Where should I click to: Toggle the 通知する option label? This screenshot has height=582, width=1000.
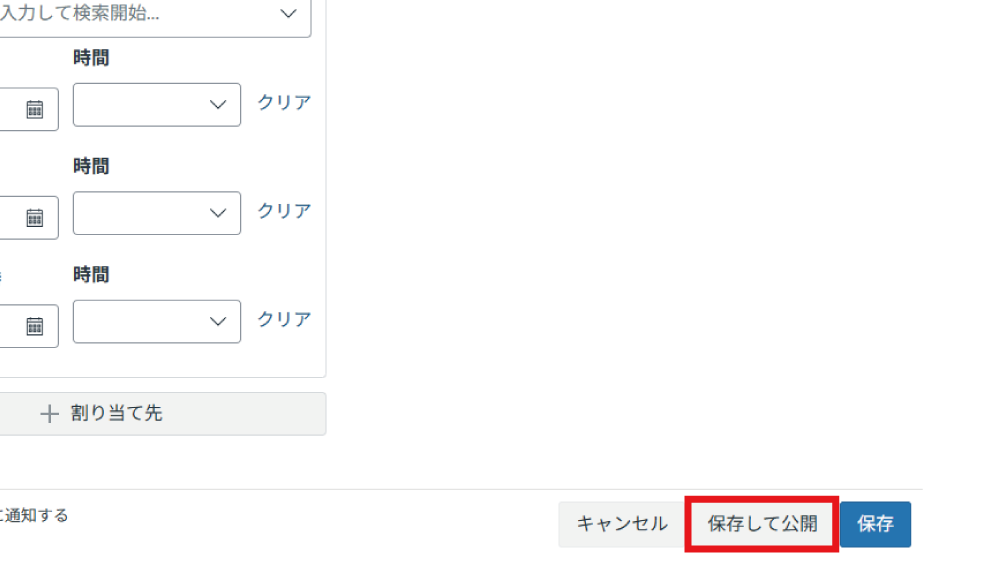34,515
